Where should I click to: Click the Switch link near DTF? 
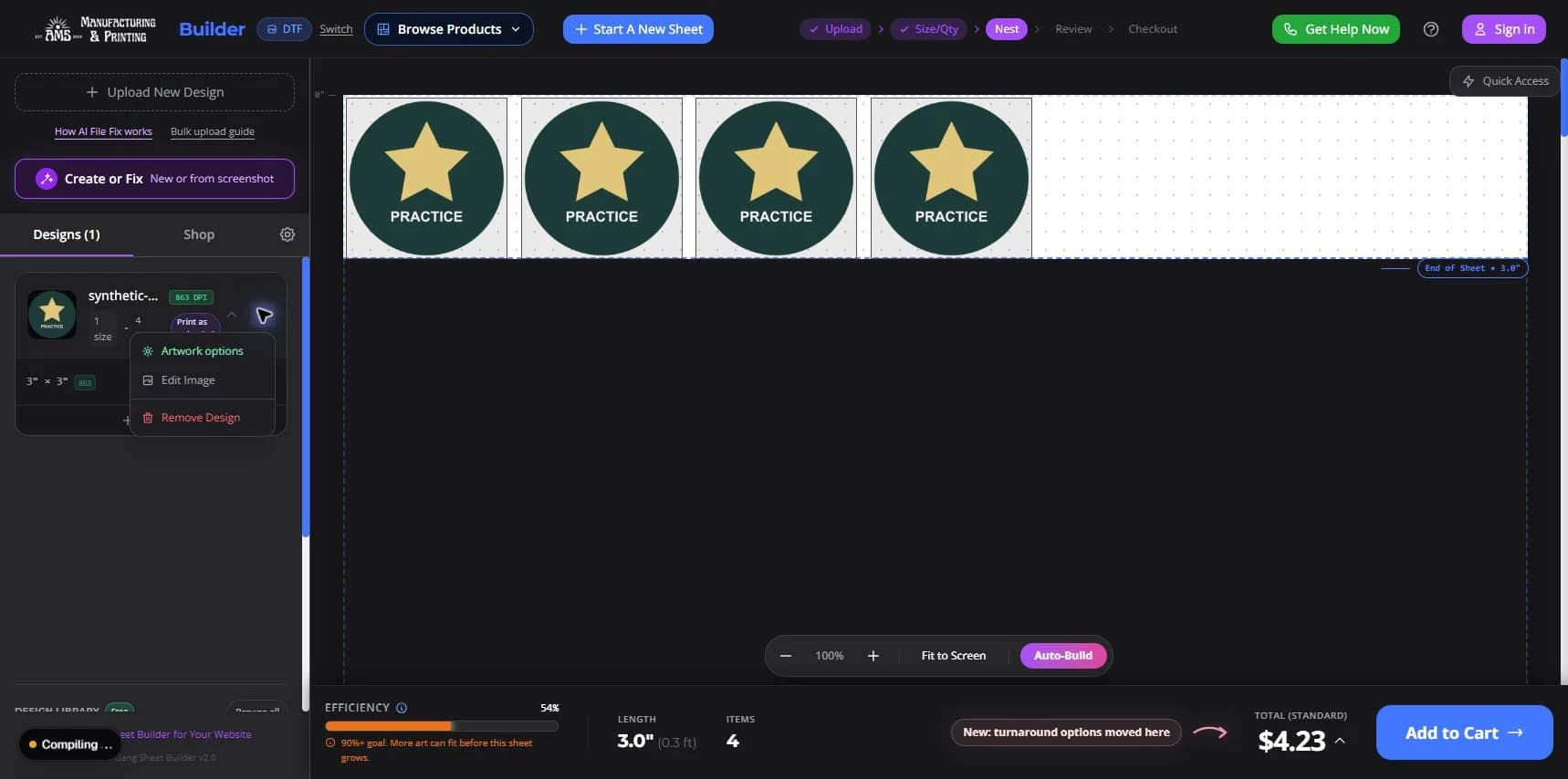(x=336, y=29)
